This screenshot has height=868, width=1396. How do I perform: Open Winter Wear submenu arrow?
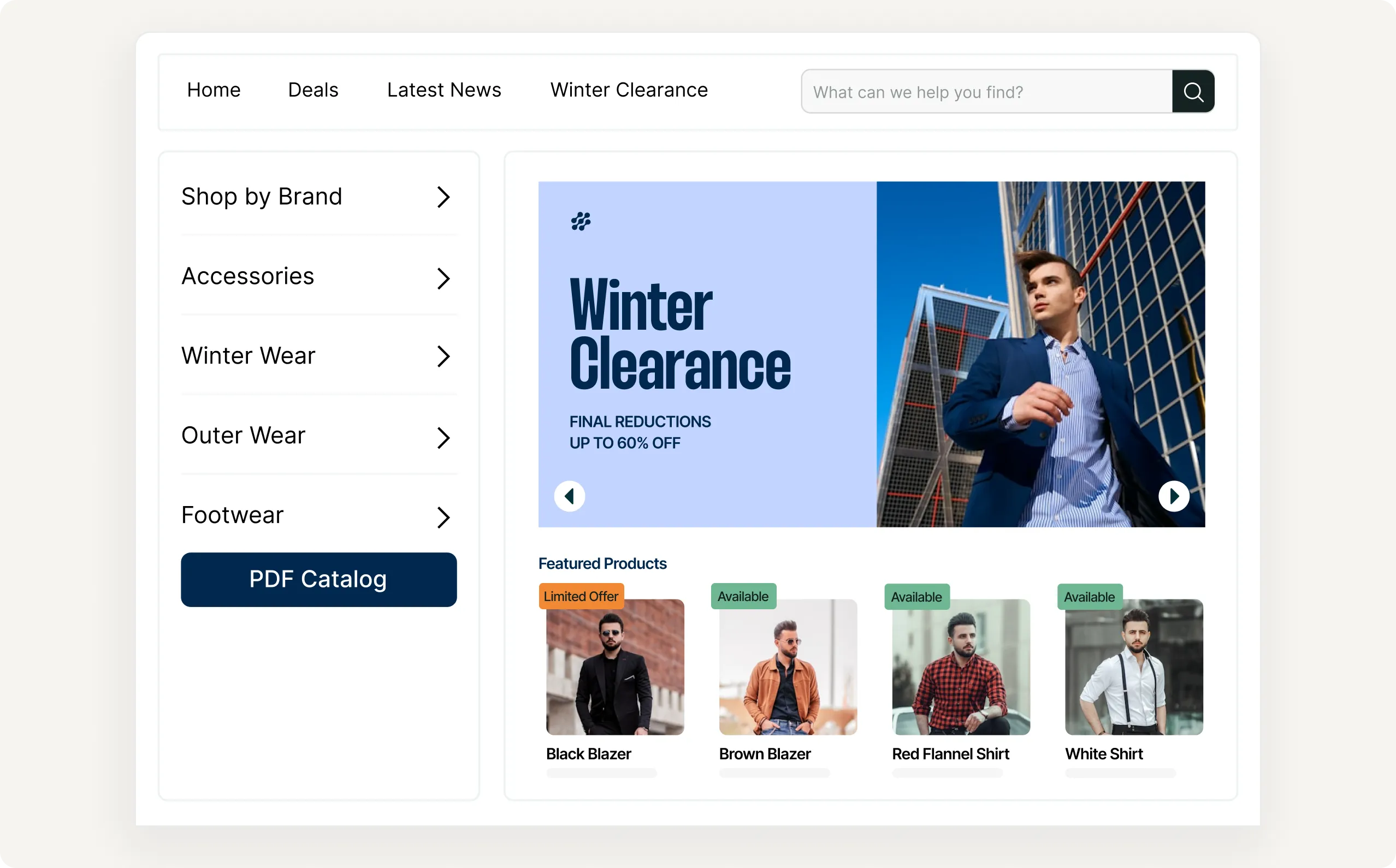(443, 356)
